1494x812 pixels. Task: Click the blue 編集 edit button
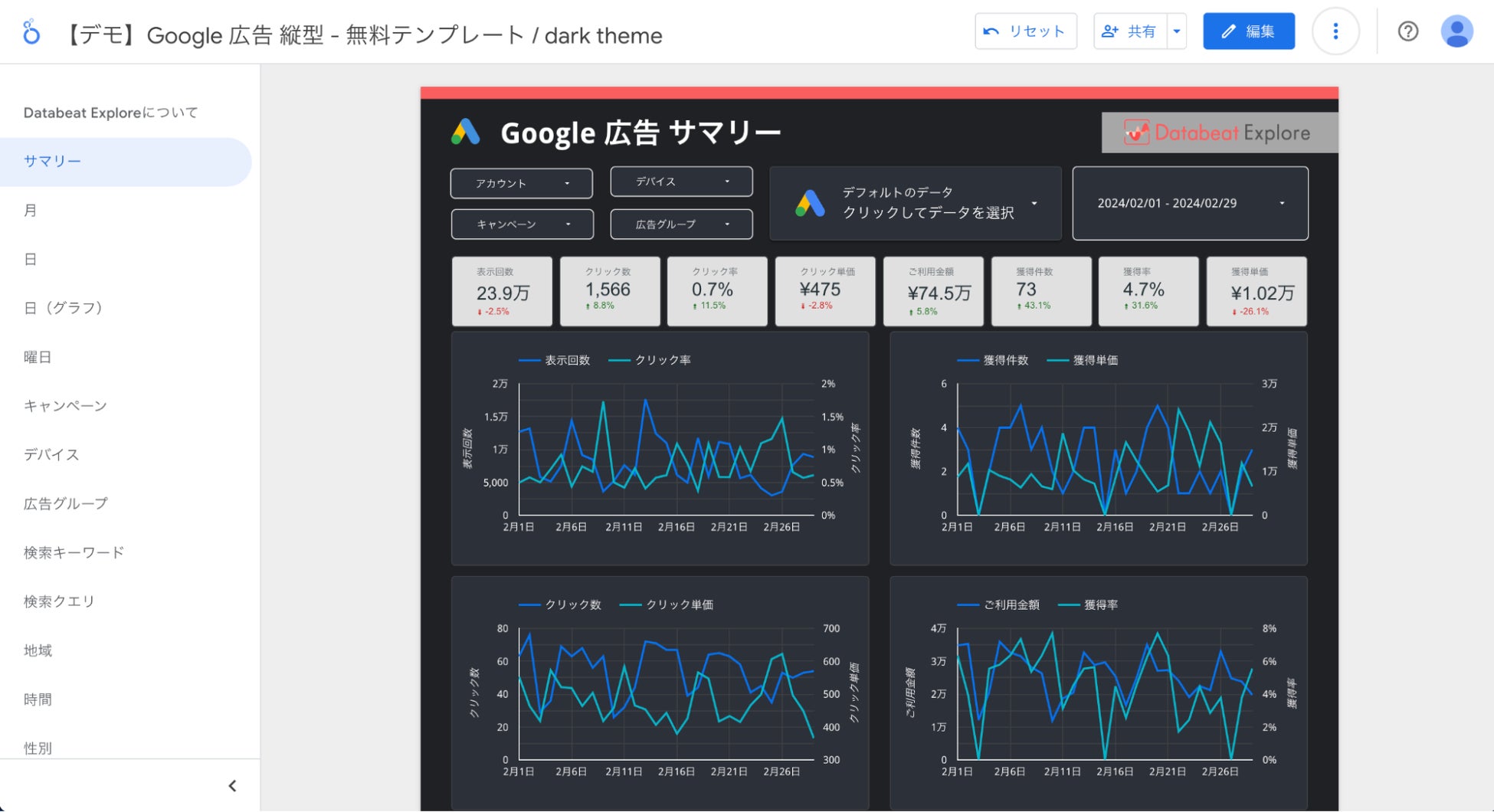[1249, 31]
